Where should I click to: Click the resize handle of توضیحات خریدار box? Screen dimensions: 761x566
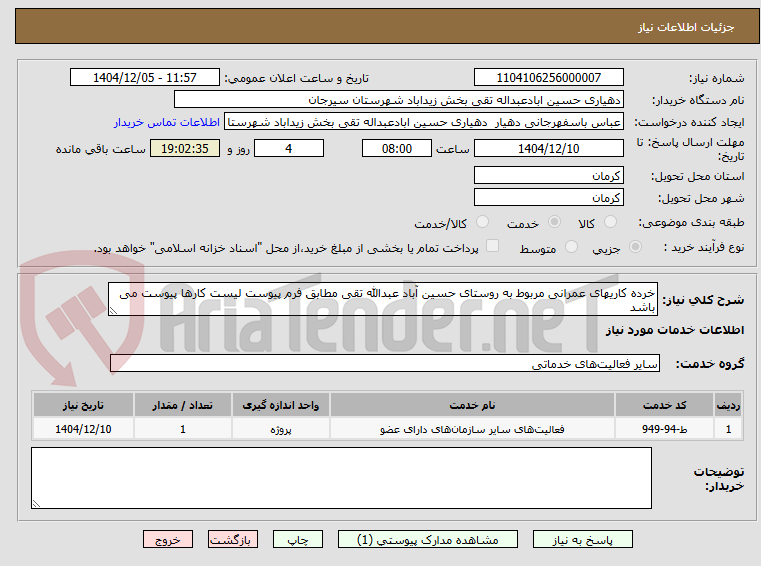click(36, 504)
